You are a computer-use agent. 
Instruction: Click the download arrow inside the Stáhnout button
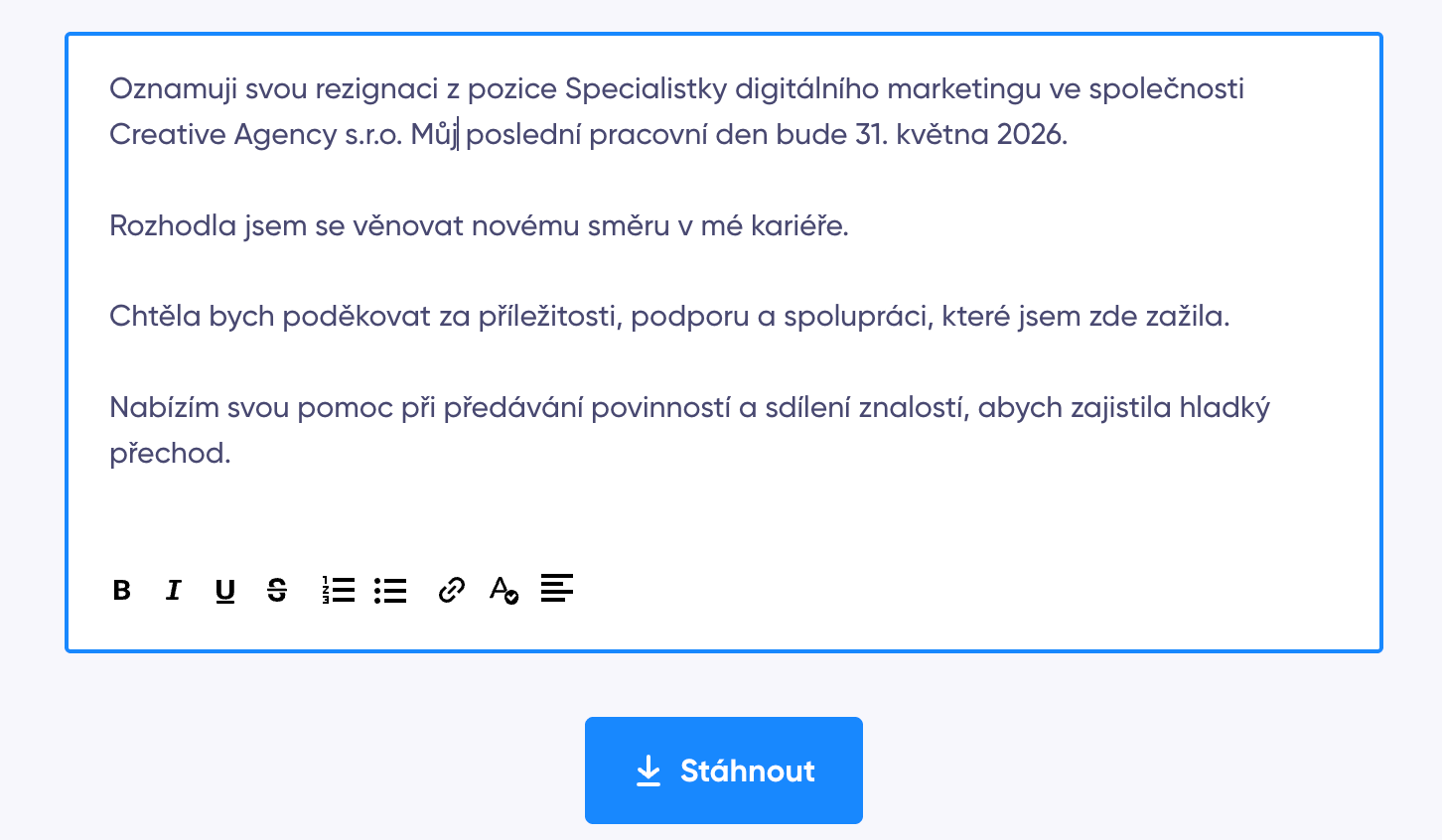tap(649, 770)
